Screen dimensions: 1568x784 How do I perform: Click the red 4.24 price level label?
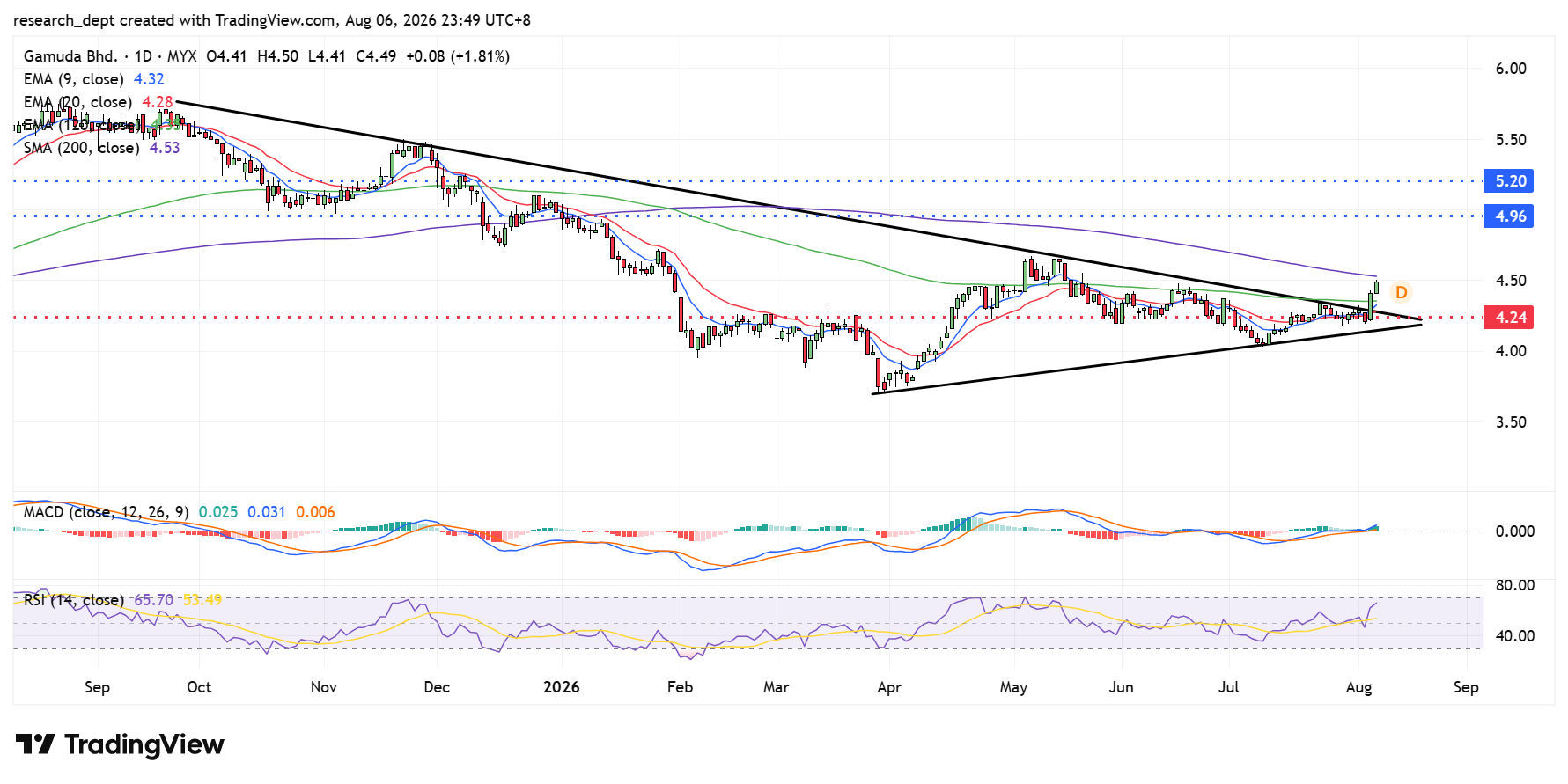tap(1509, 318)
